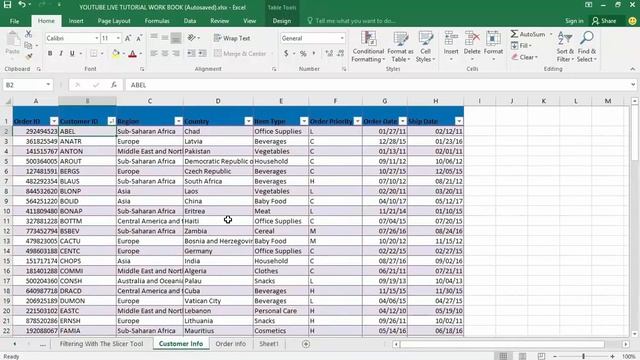
Task: Toggle Underline formatting
Action: click(72, 53)
